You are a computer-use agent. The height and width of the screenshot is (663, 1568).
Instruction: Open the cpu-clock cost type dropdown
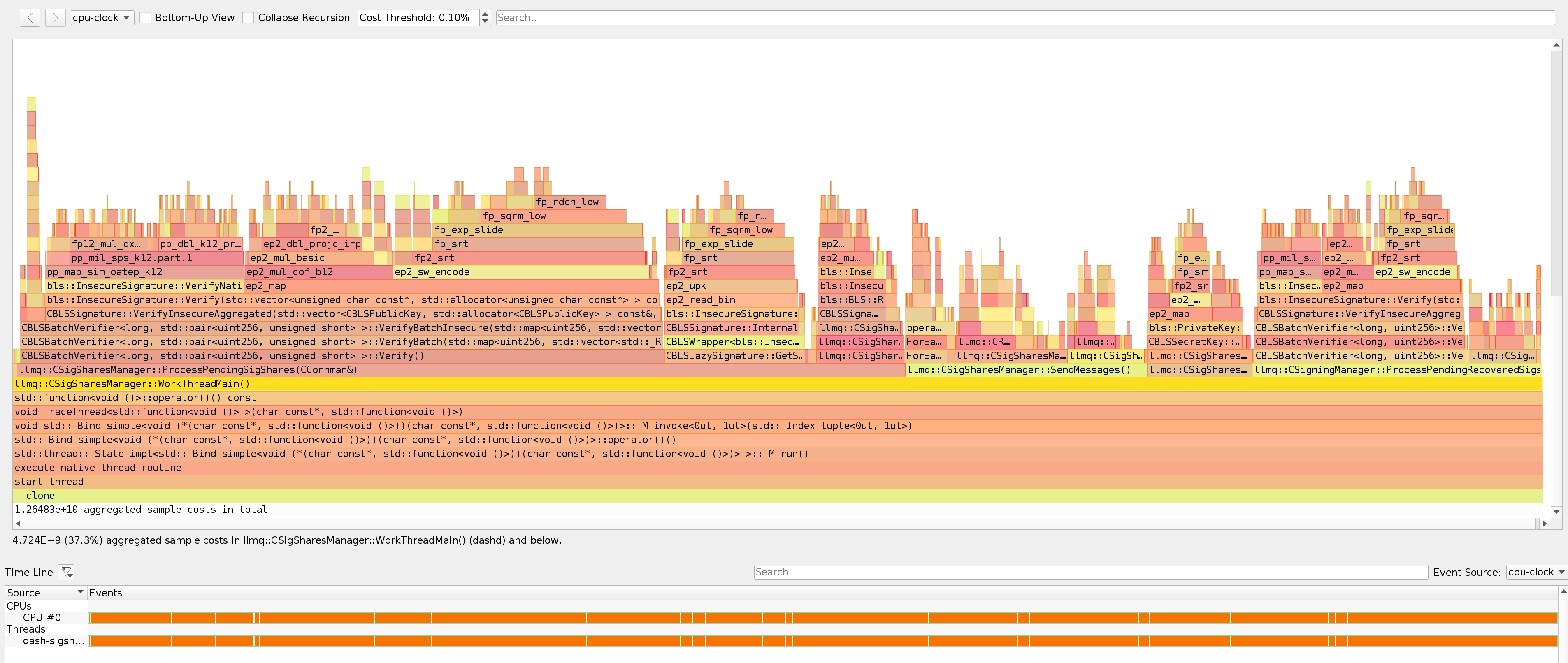[x=102, y=18]
